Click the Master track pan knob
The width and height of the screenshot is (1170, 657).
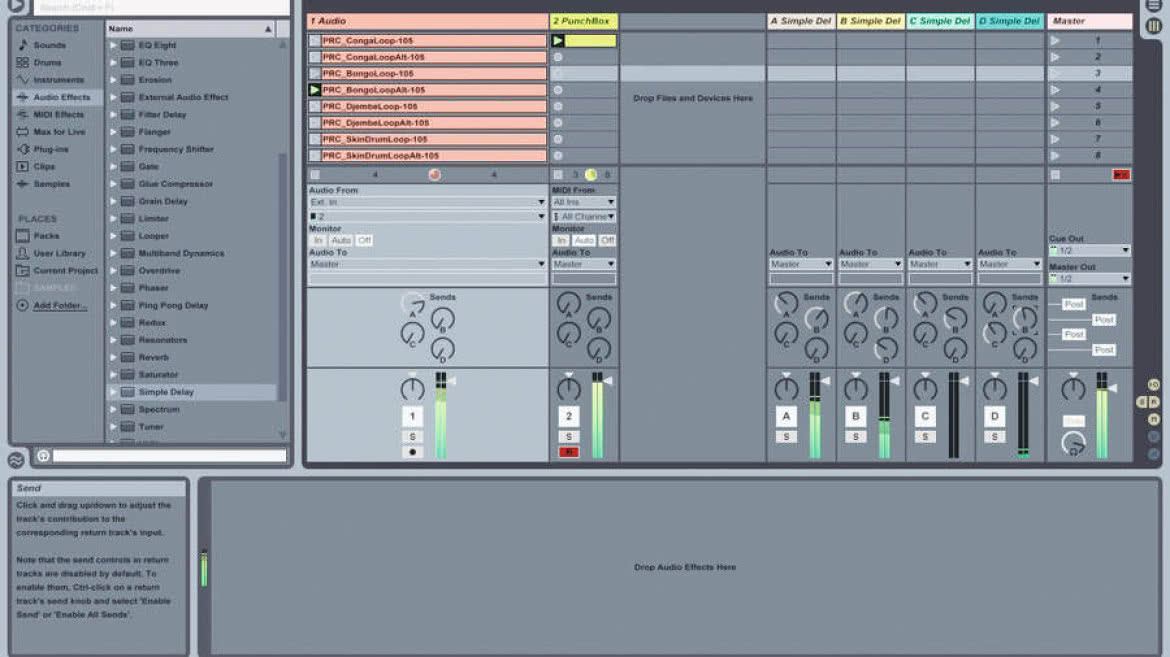tap(1073, 388)
